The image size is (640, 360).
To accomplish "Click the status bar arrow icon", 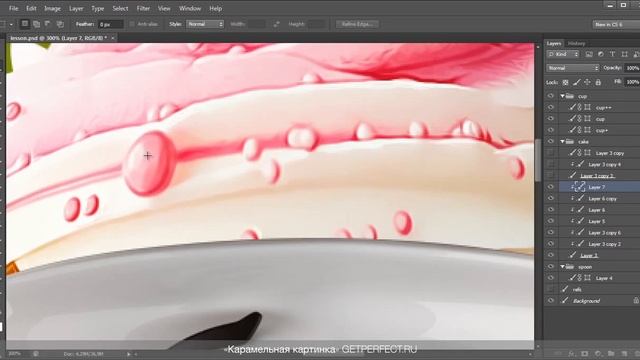I will [129, 354].
